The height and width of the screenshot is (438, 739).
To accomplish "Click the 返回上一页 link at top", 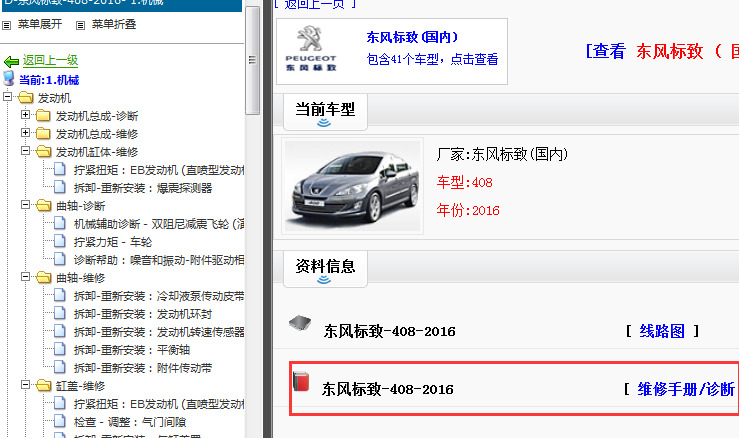I will pyautogui.click(x=315, y=4).
